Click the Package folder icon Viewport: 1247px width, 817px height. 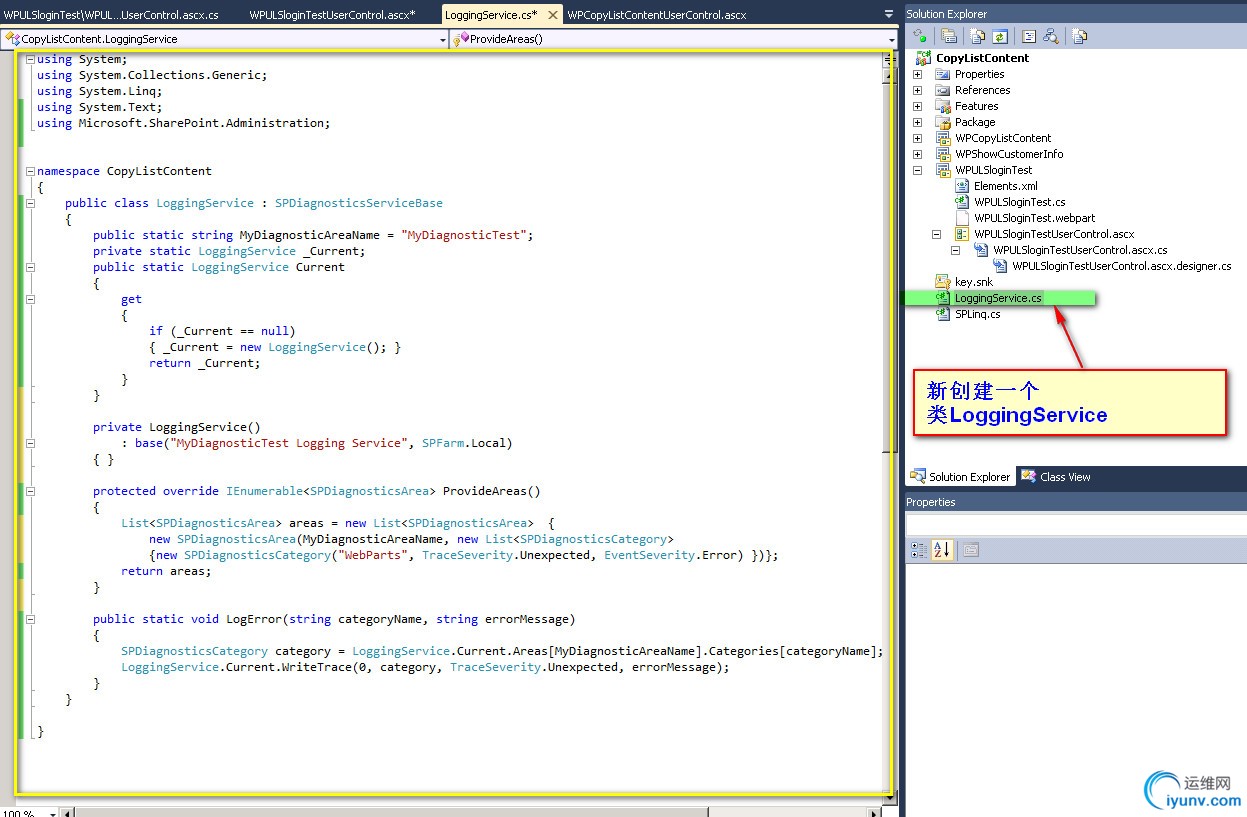point(943,122)
